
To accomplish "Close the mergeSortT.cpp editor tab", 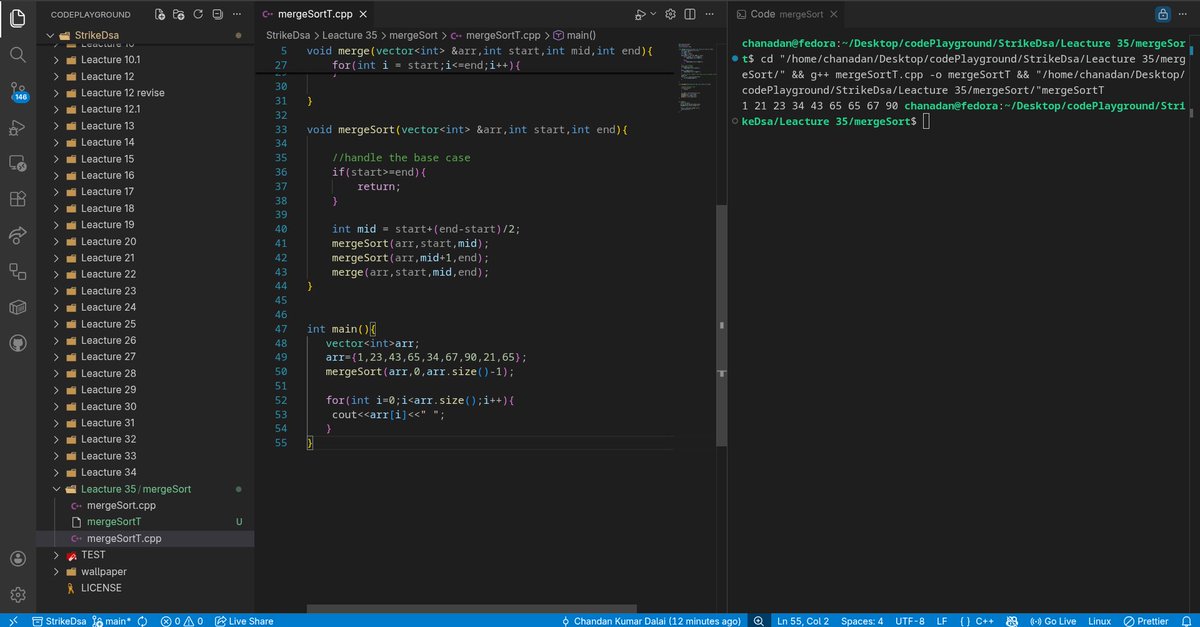I will click(x=361, y=15).
